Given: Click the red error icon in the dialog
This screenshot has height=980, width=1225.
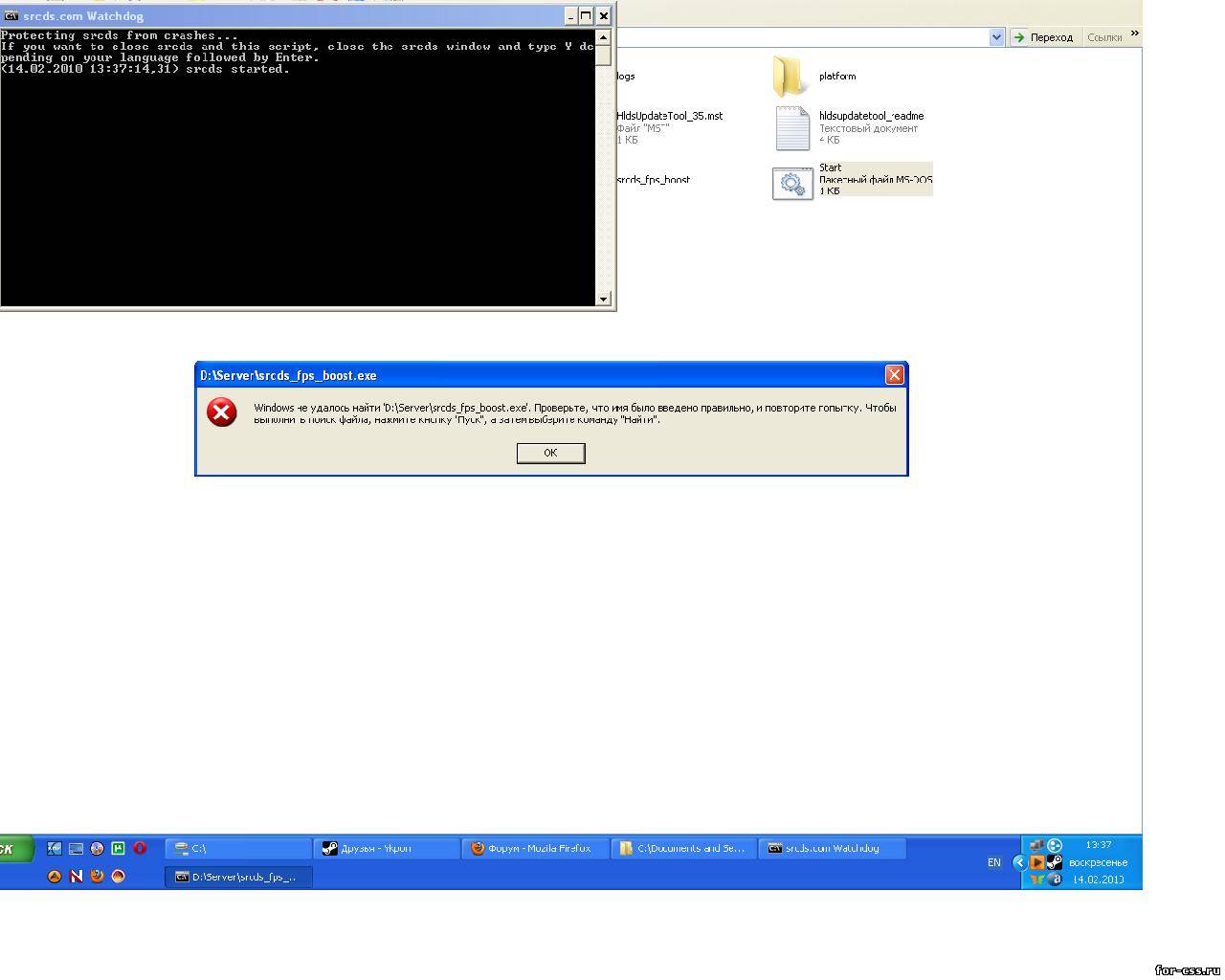Looking at the screenshot, I should pyautogui.click(x=222, y=412).
